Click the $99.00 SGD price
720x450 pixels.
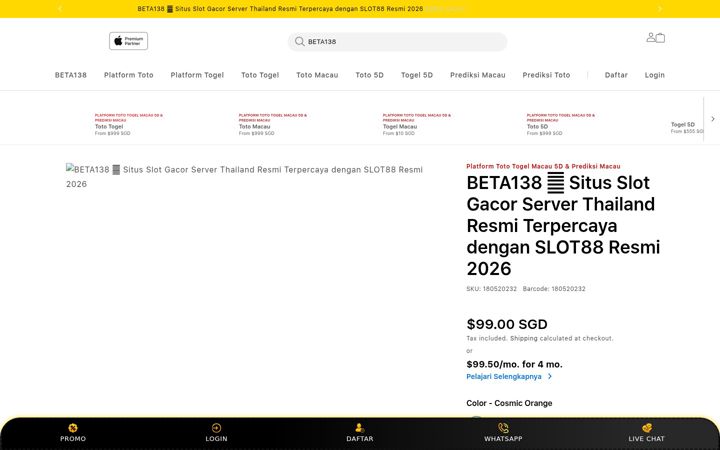click(x=507, y=324)
